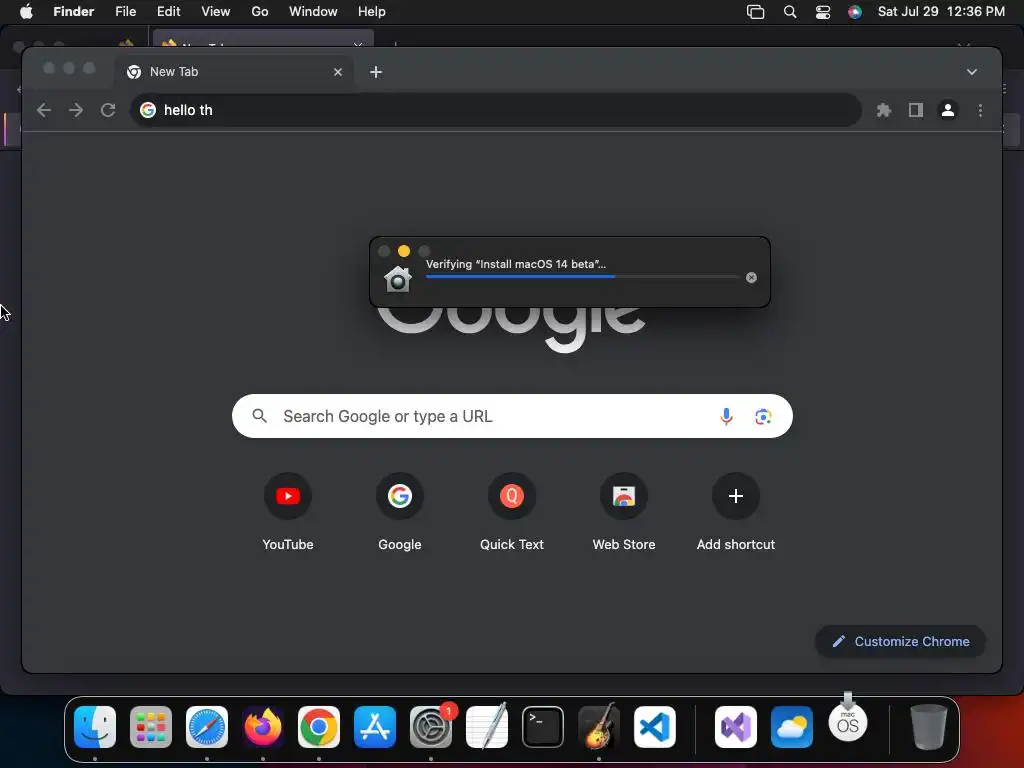Click the installer icon in verifying dialog
The width and height of the screenshot is (1024, 768).
[398, 280]
